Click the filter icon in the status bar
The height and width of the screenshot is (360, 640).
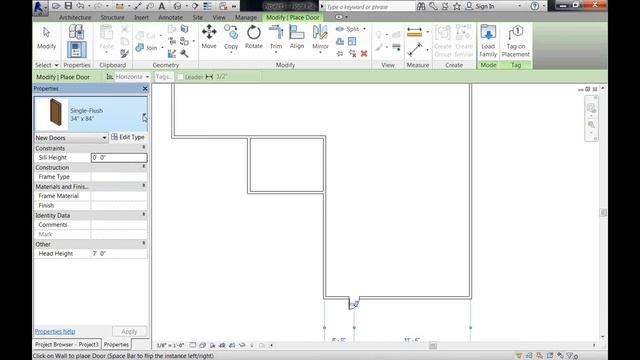click(570, 356)
